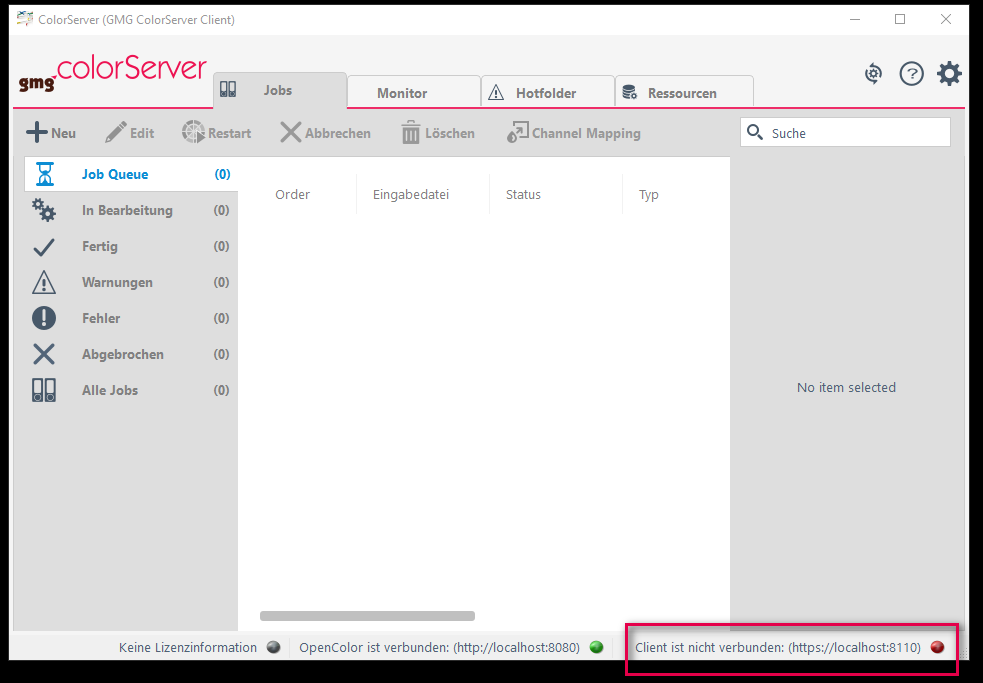Image resolution: width=983 pixels, height=683 pixels.
Task: Click the ColorServer title bar app icon
Action: [25, 19]
